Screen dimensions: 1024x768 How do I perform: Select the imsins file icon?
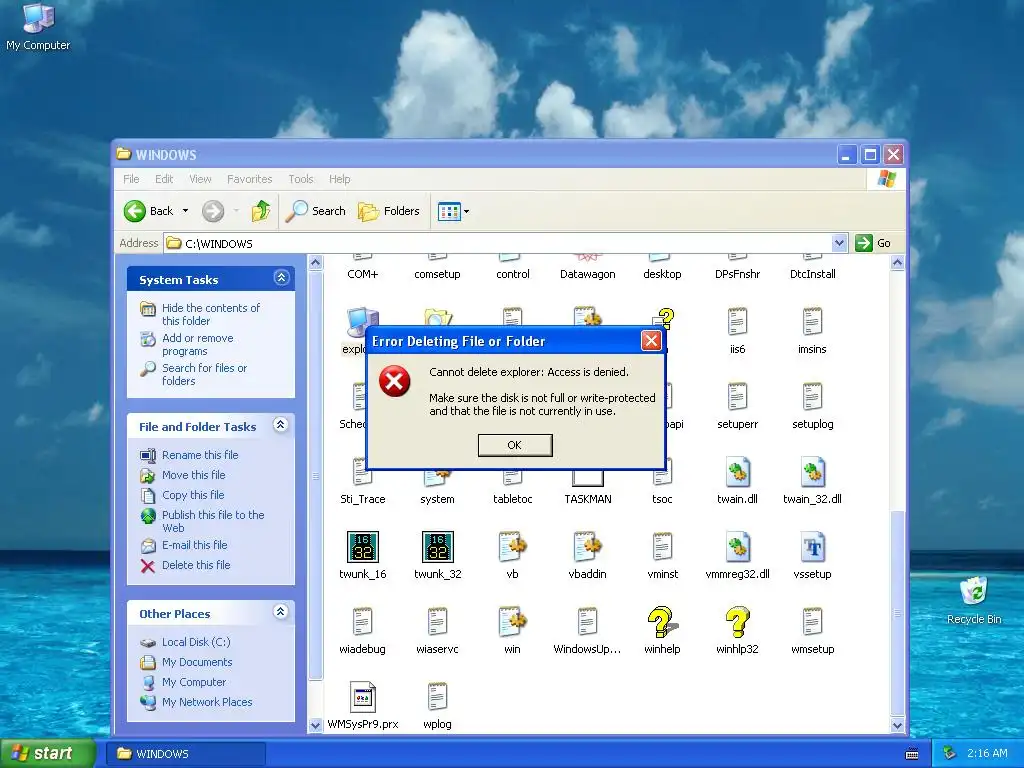click(x=812, y=323)
